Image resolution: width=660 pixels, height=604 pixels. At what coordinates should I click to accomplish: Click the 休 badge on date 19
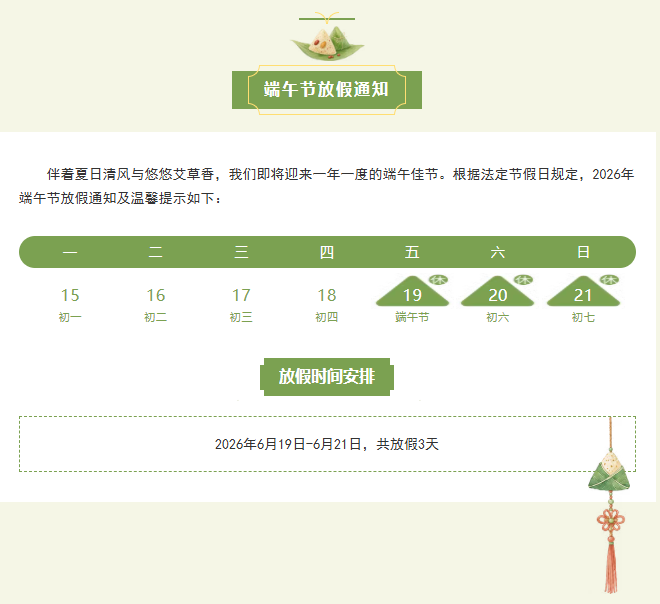coord(438,280)
